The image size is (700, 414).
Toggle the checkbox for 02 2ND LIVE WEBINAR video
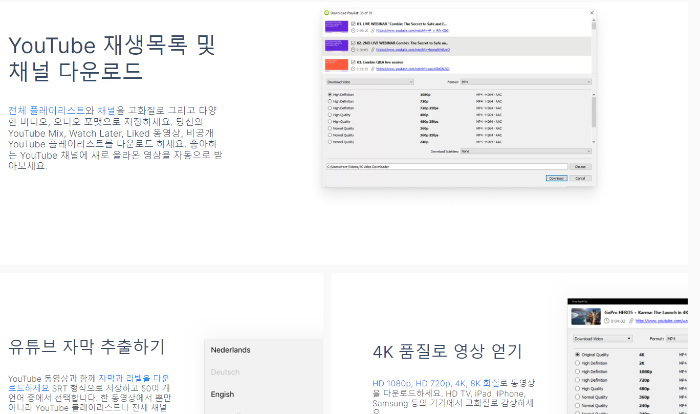(353, 43)
